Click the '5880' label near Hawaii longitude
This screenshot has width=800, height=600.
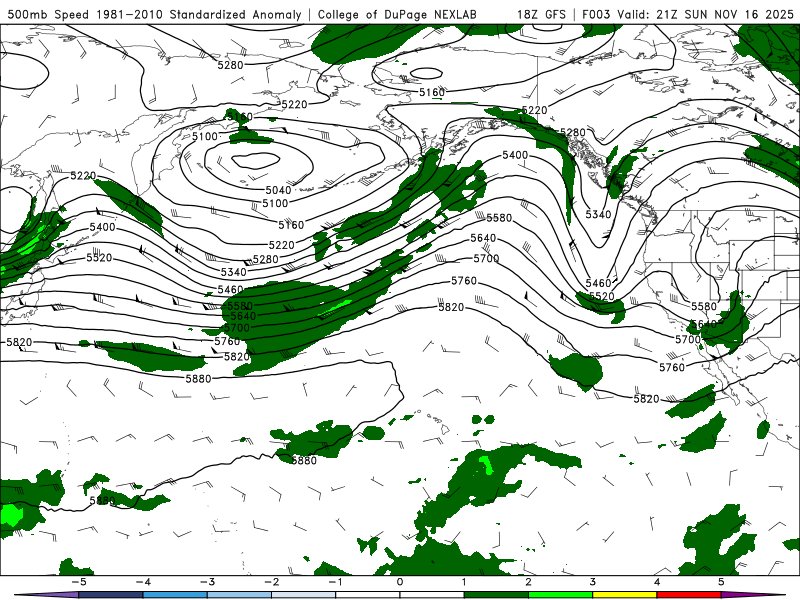[304, 461]
